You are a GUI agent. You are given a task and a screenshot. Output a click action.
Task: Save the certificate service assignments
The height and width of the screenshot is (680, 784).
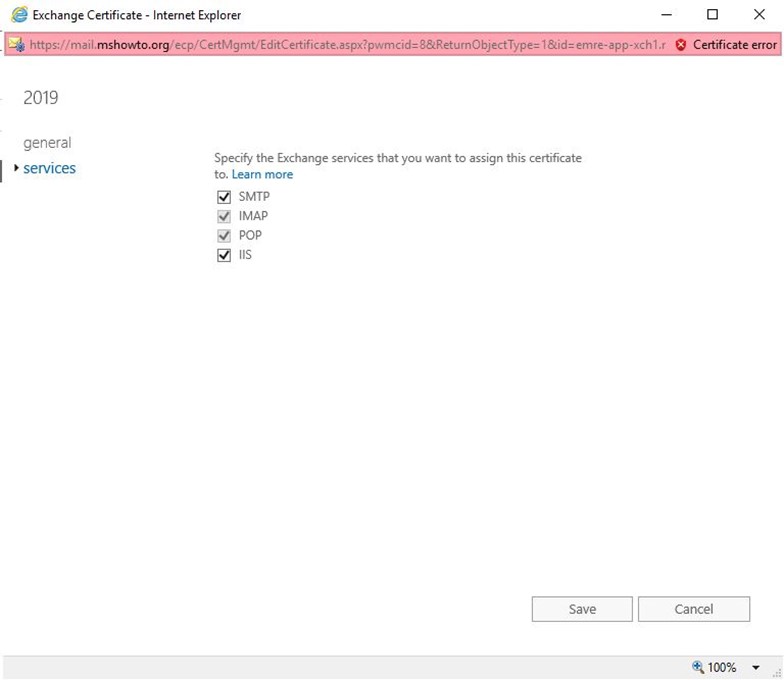pos(582,609)
